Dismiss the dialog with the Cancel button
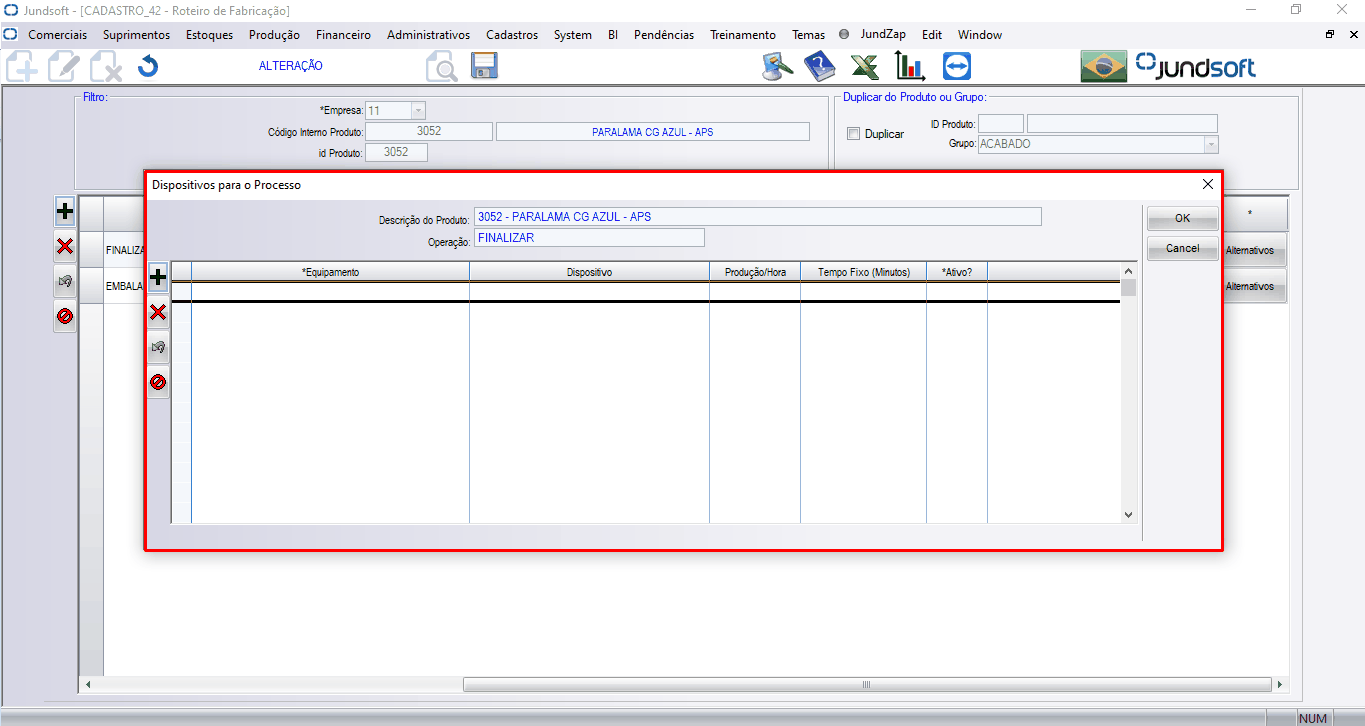This screenshot has width=1365, height=726. coord(1182,248)
